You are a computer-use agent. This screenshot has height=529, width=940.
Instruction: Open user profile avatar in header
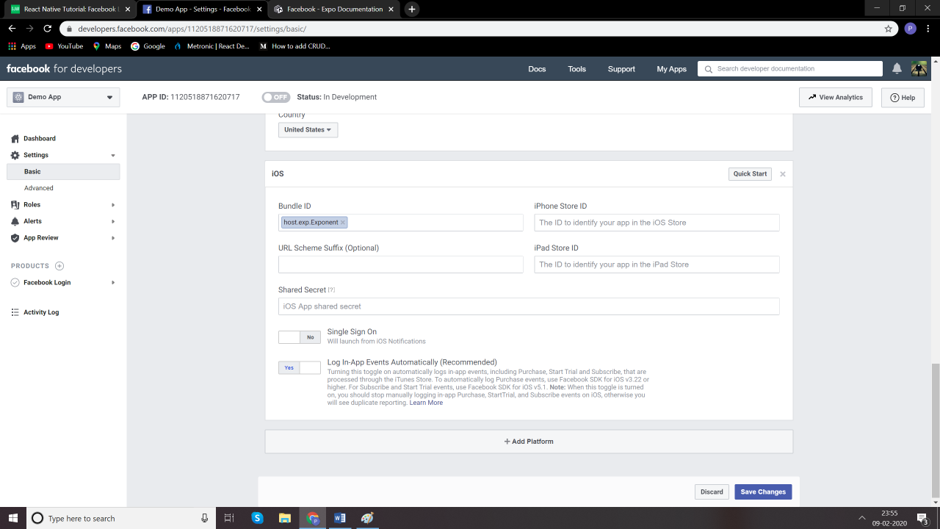(919, 68)
